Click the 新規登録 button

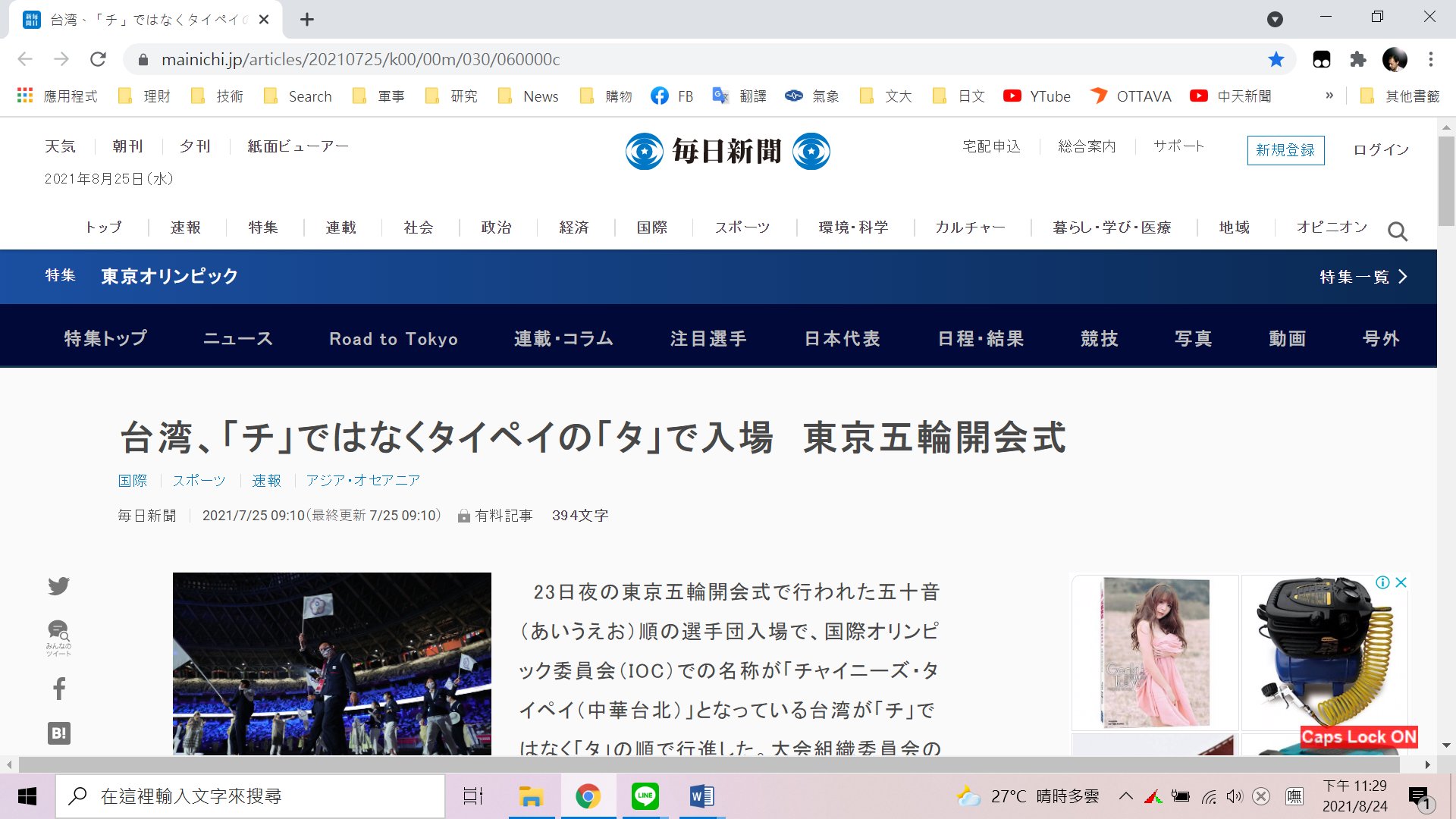[x=1285, y=150]
